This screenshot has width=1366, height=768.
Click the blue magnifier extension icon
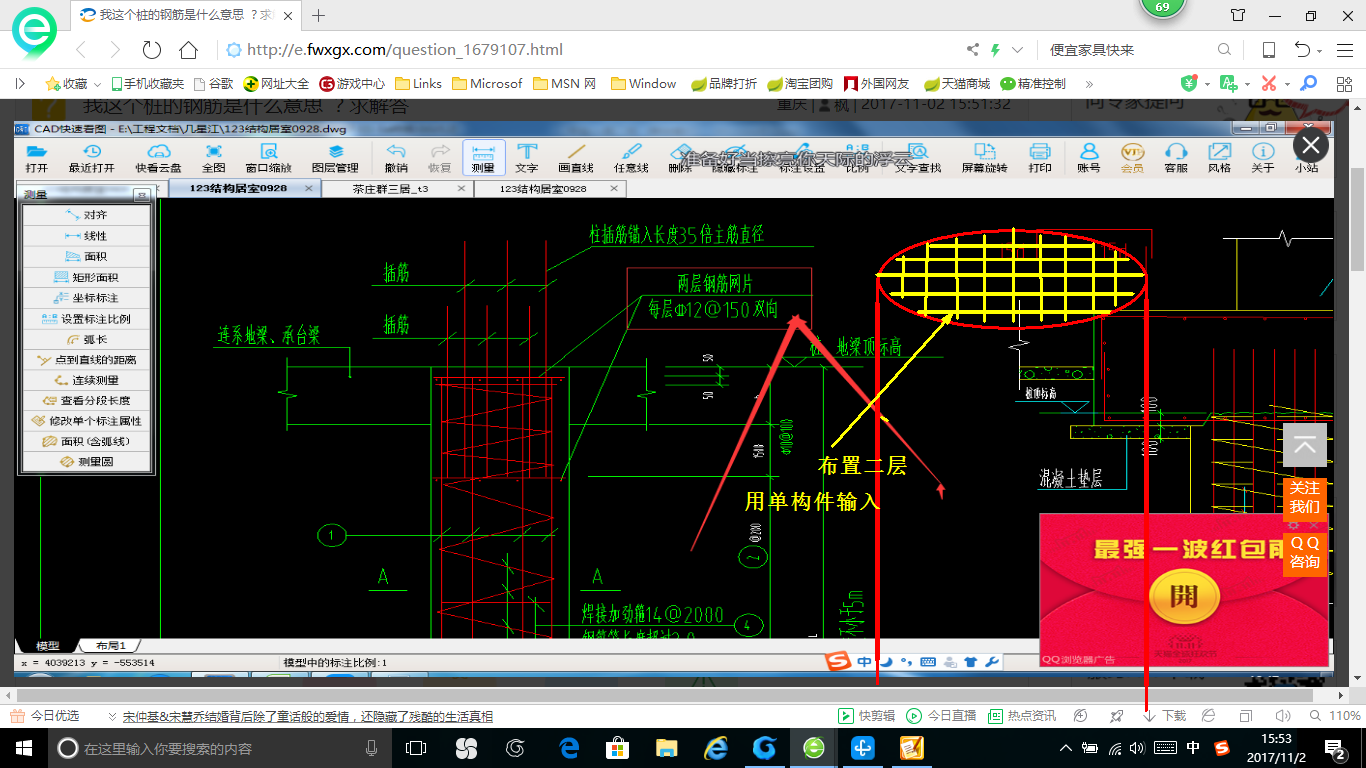(x=1308, y=83)
